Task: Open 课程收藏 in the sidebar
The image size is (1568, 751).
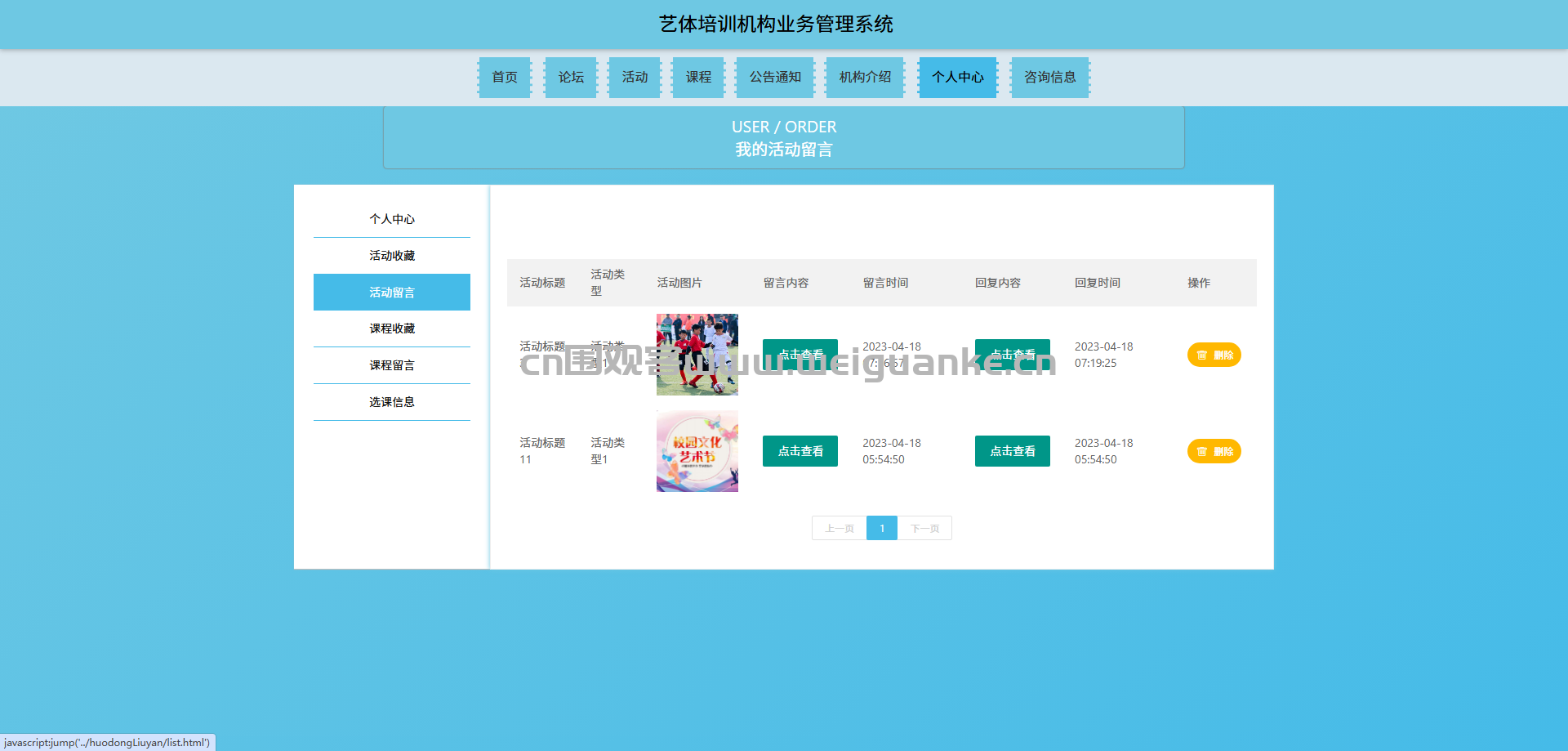Action: pyautogui.click(x=392, y=329)
